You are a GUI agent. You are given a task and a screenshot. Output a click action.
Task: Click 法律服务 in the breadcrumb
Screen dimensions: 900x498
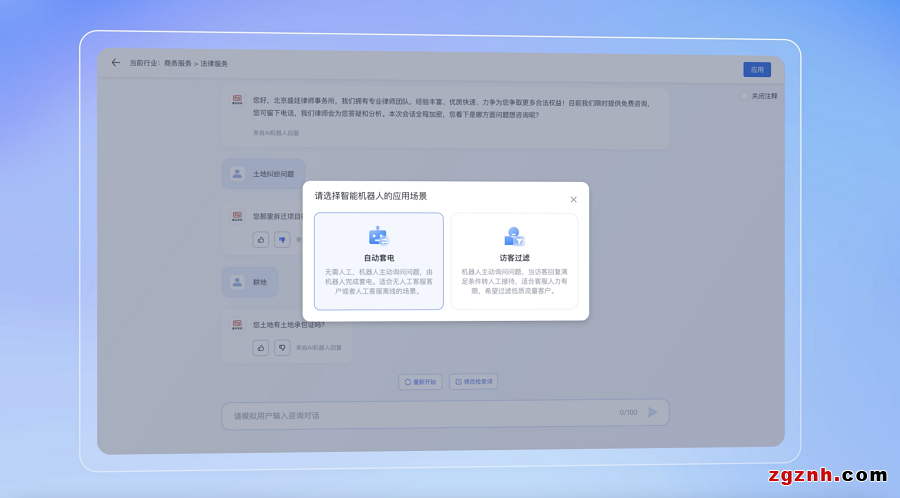(214, 63)
